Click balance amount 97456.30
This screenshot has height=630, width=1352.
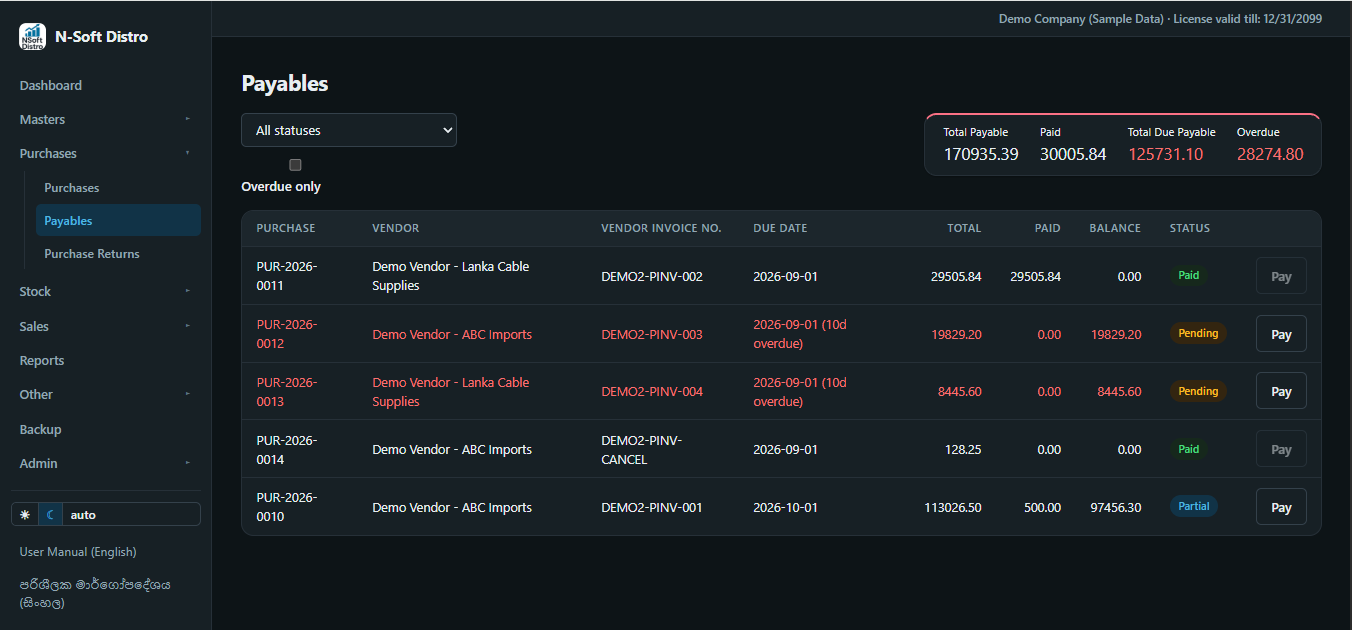pos(1116,507)
